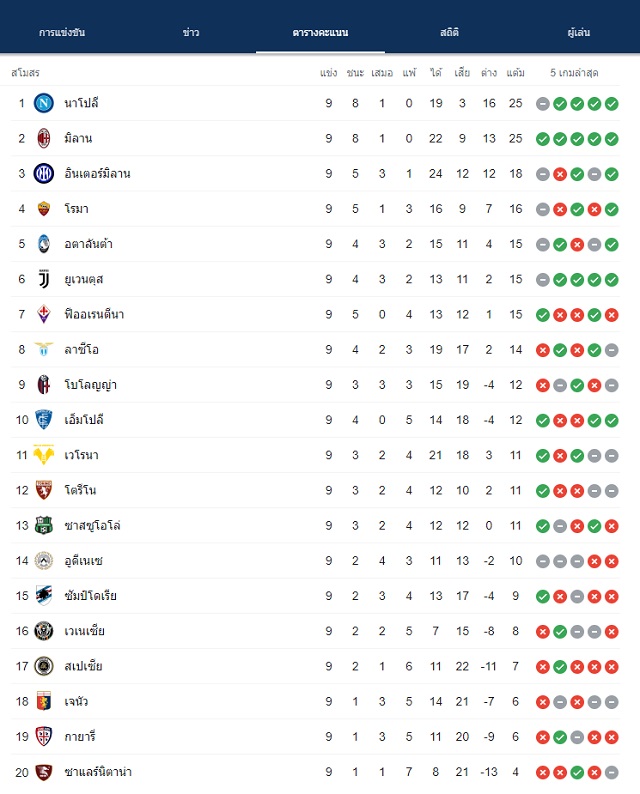Image resolution: width=640 pixels, height=794 pixels.
Task: Open the นาโปลี team name link
Action: point(81,103)
